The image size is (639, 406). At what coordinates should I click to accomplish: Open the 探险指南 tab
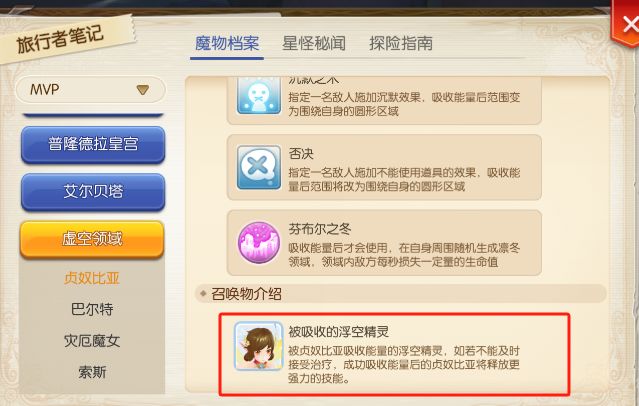(401, 43)
